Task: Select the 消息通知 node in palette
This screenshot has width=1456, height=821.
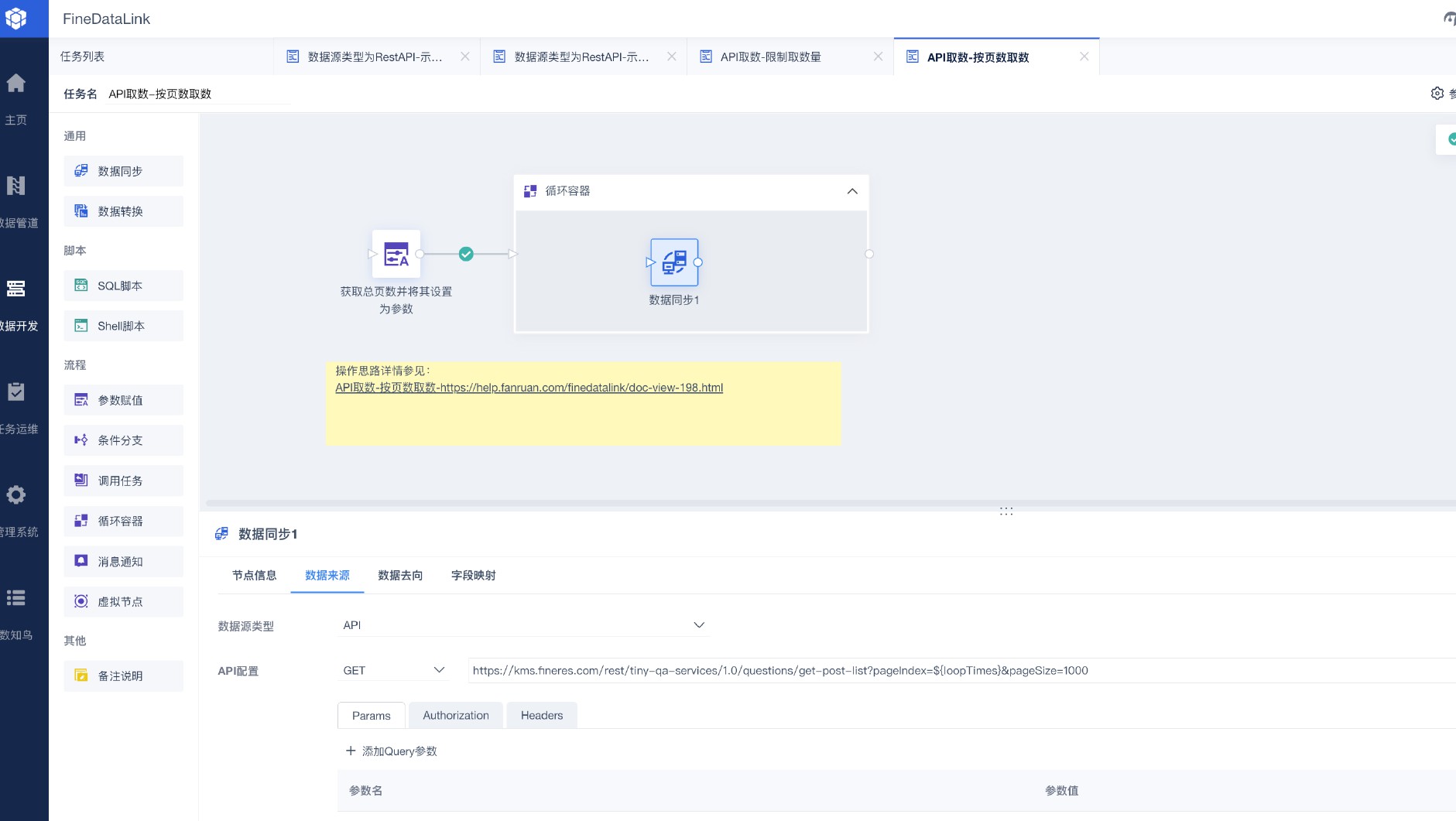Action: pyautogui.click(x=124, y=562)
